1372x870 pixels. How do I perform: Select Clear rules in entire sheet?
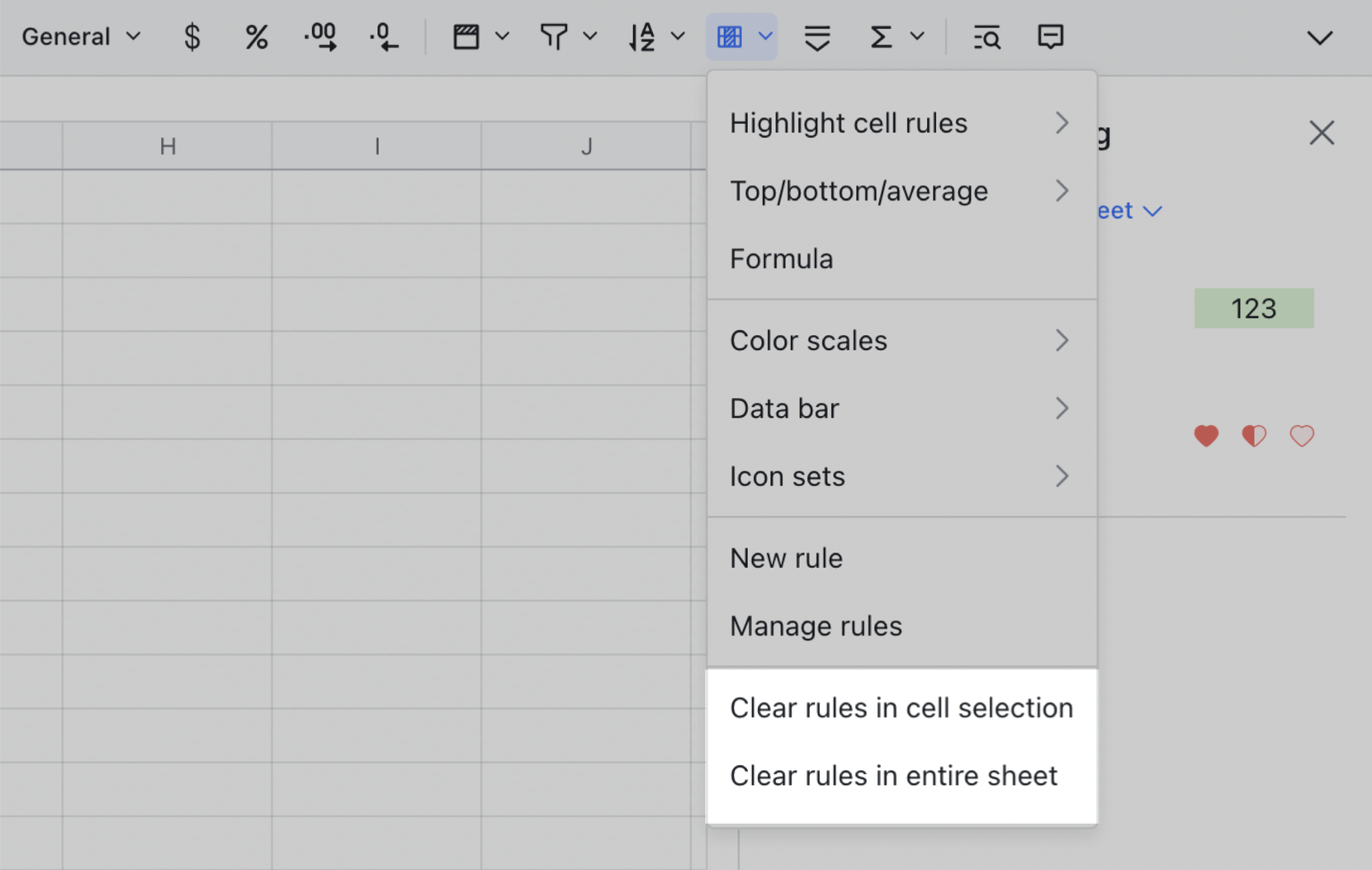click(894, 775)
